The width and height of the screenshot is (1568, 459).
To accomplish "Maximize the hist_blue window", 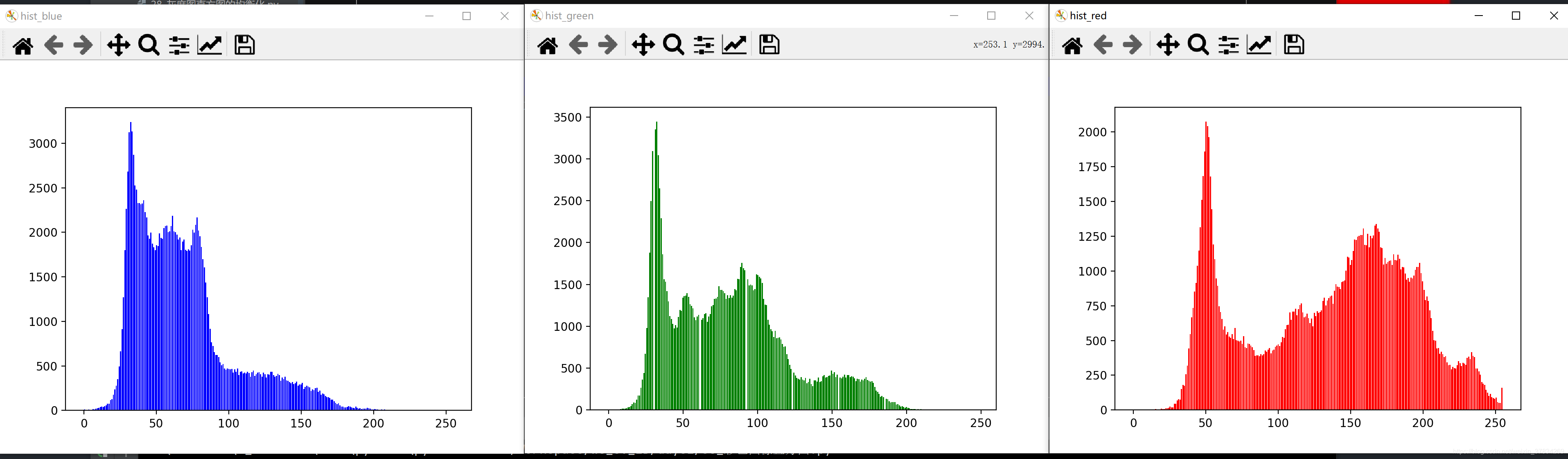I will pyautogui.click(x=467, y=16).
